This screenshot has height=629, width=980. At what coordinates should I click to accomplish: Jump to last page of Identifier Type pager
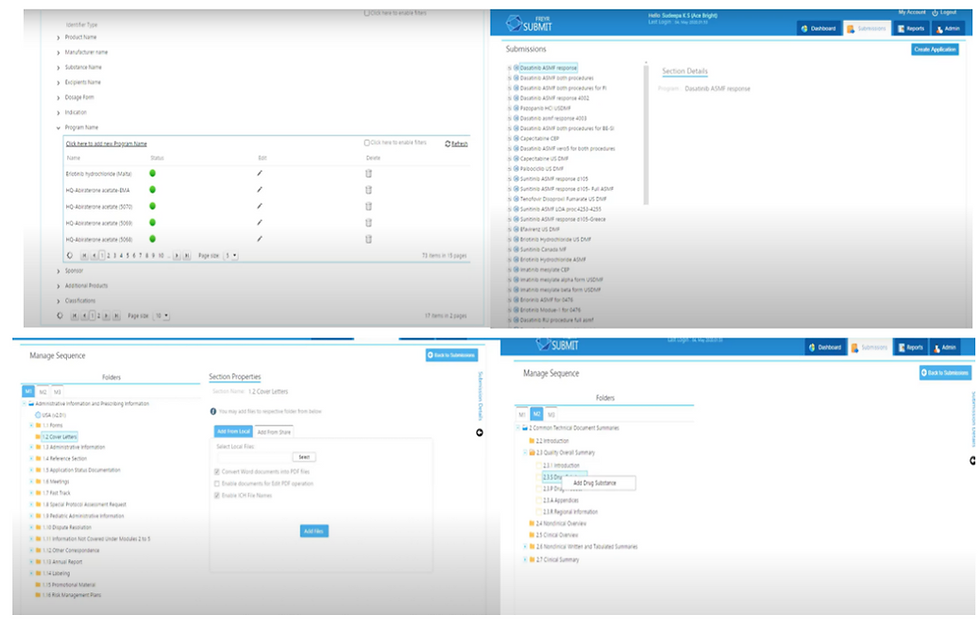point(116,316)
